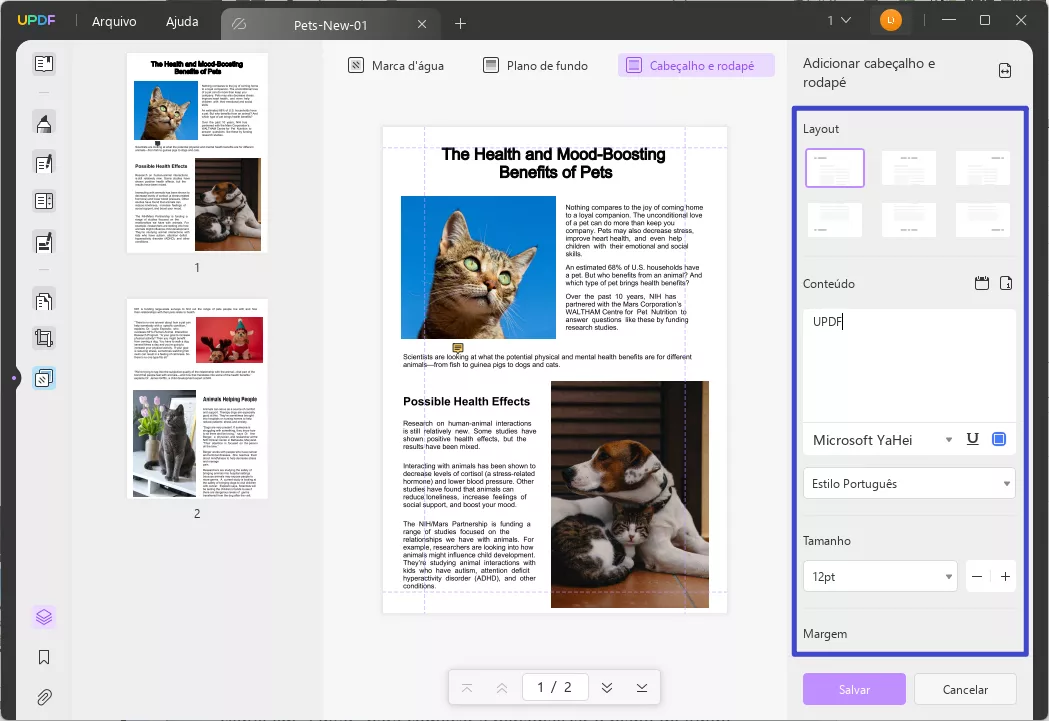Open the Arquivo menu
Image resolution: width=1049 pixels, height=721 pixels.
coord(114,21)
